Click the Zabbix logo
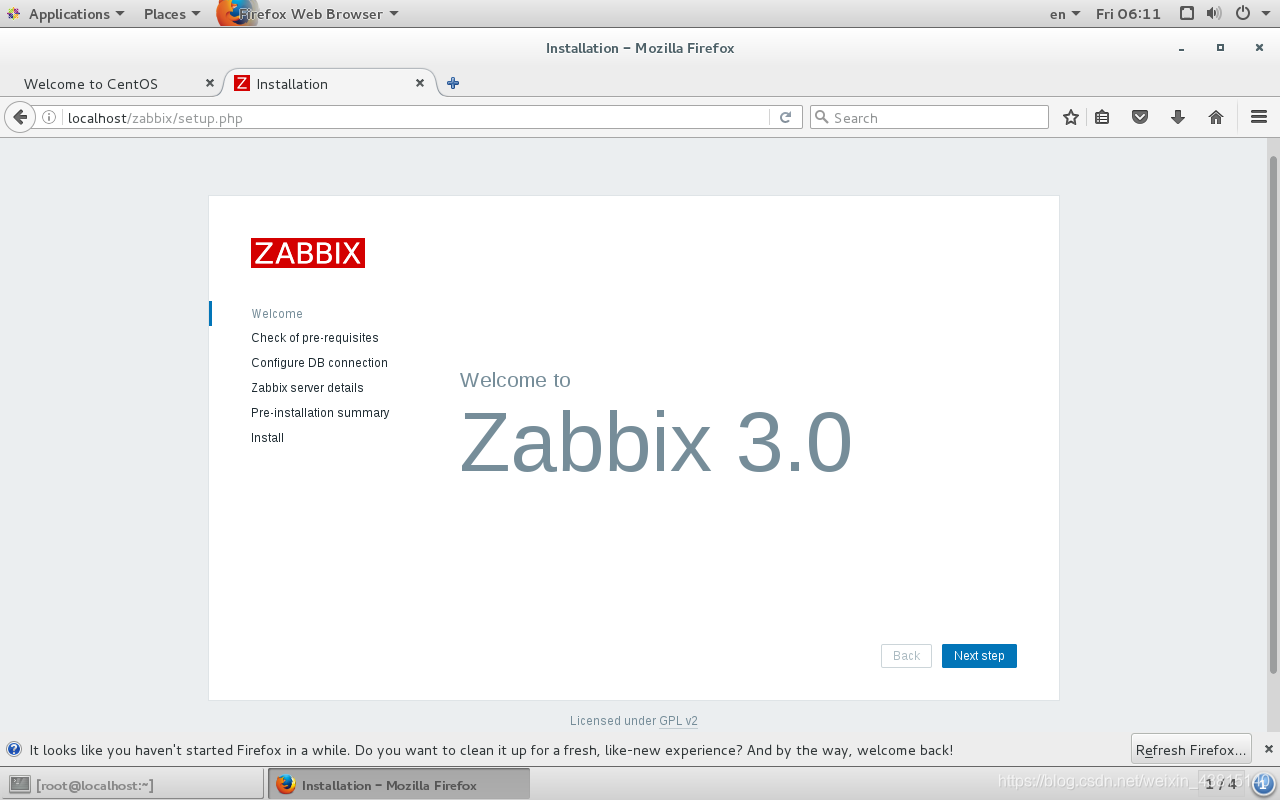 (308, 253)
